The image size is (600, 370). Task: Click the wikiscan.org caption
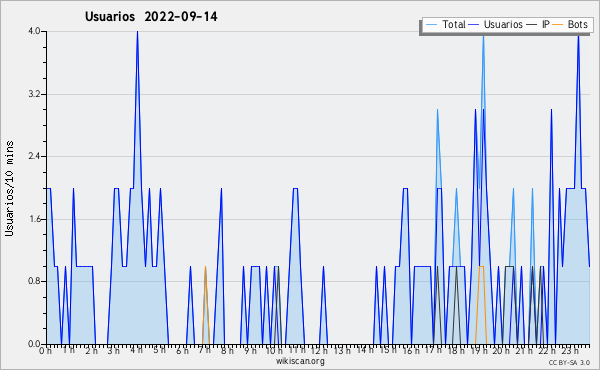(300, 361)
